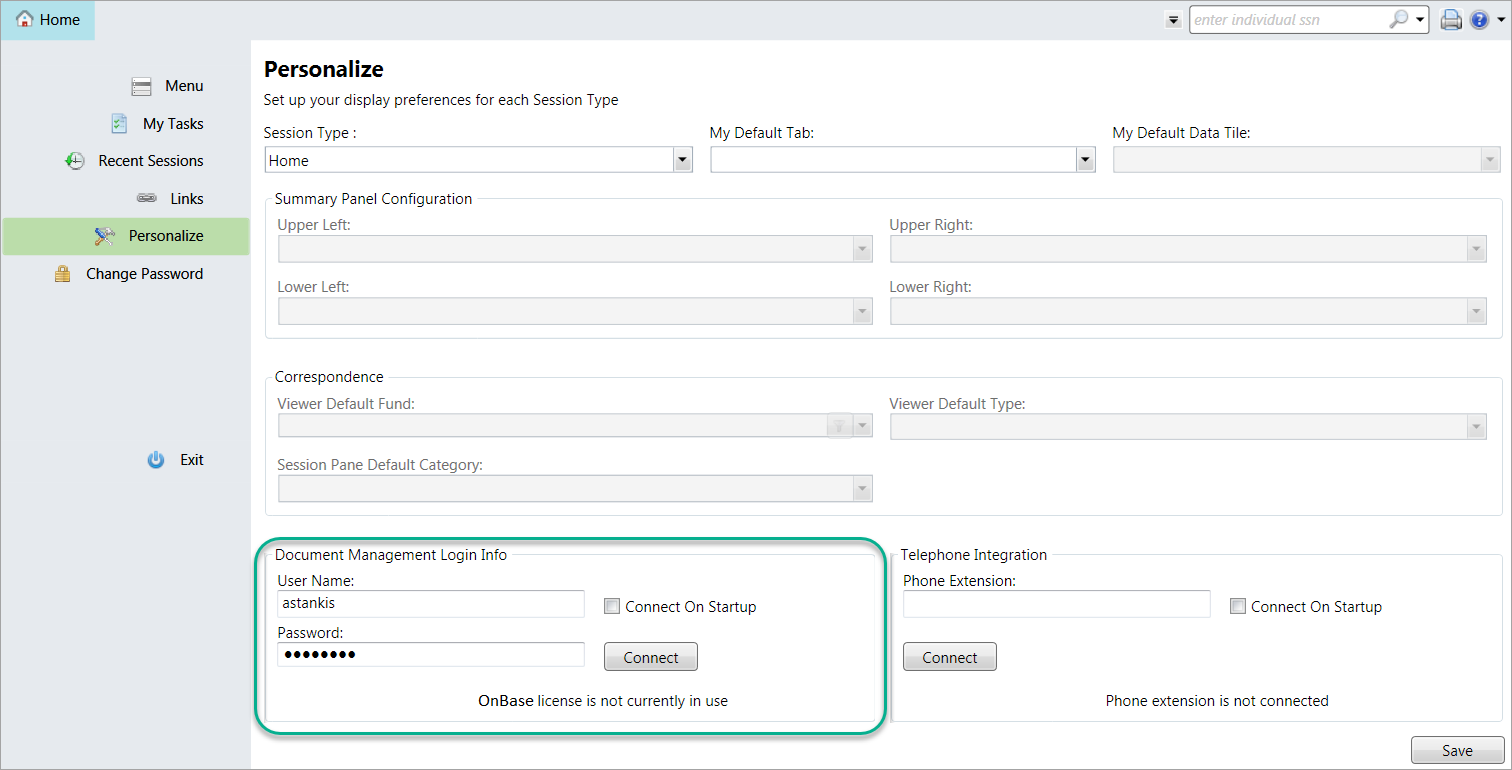This screenshot has width=1512, height=770.
Task: Click the Save button
Action: tap(1457, 750)
